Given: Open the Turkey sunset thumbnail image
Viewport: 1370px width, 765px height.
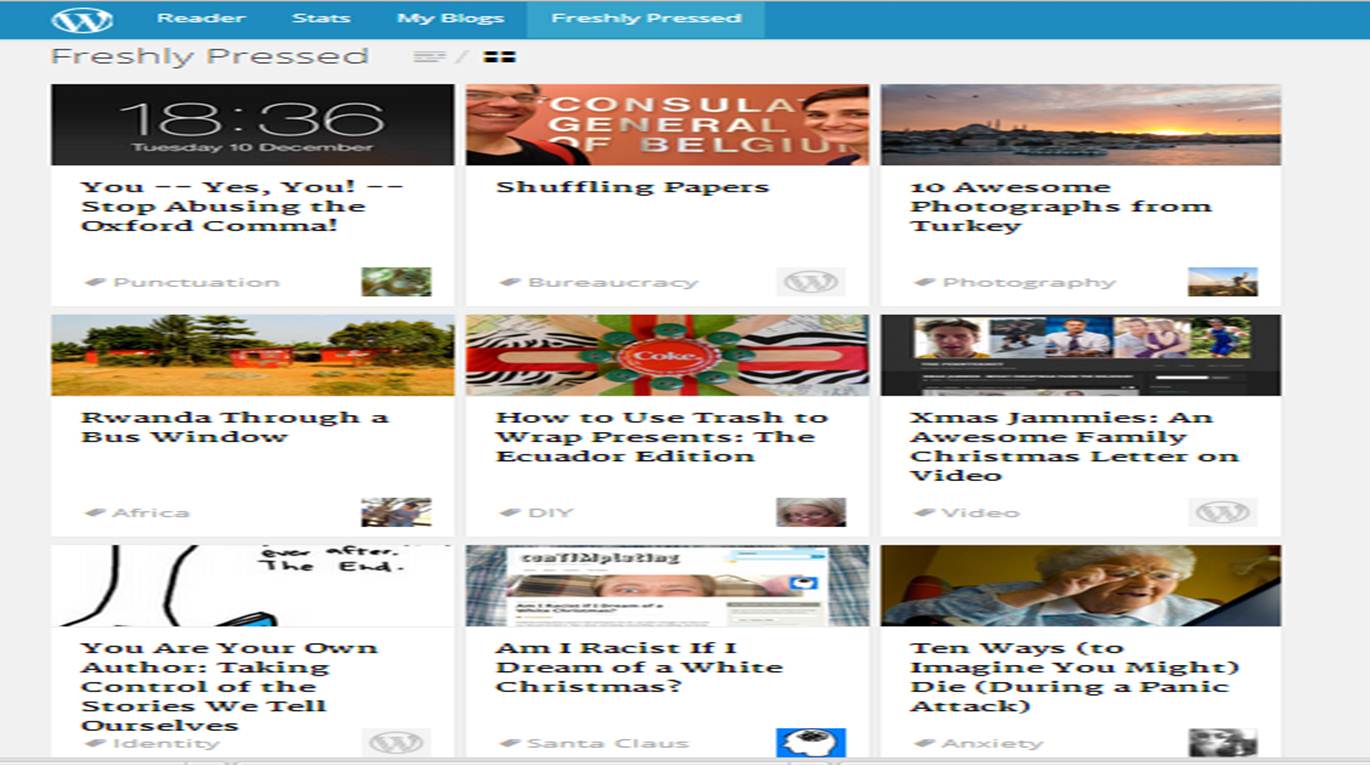Looking at the screenshot, I should coord(1080,125).
